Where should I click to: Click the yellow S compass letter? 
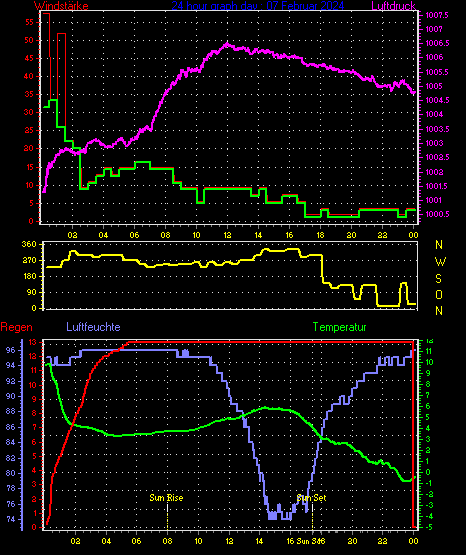coord(438,279)
